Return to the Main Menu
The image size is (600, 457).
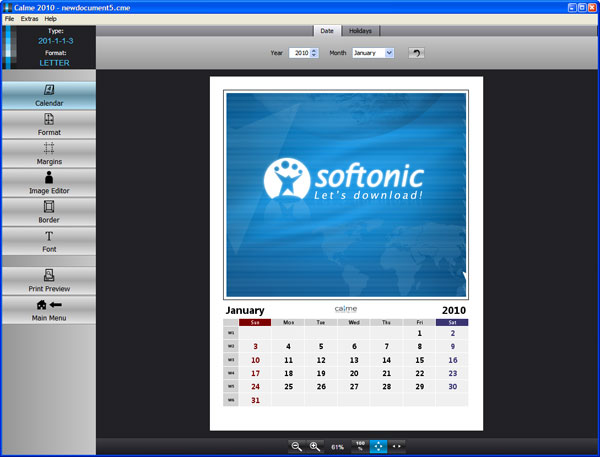(48, 310)
